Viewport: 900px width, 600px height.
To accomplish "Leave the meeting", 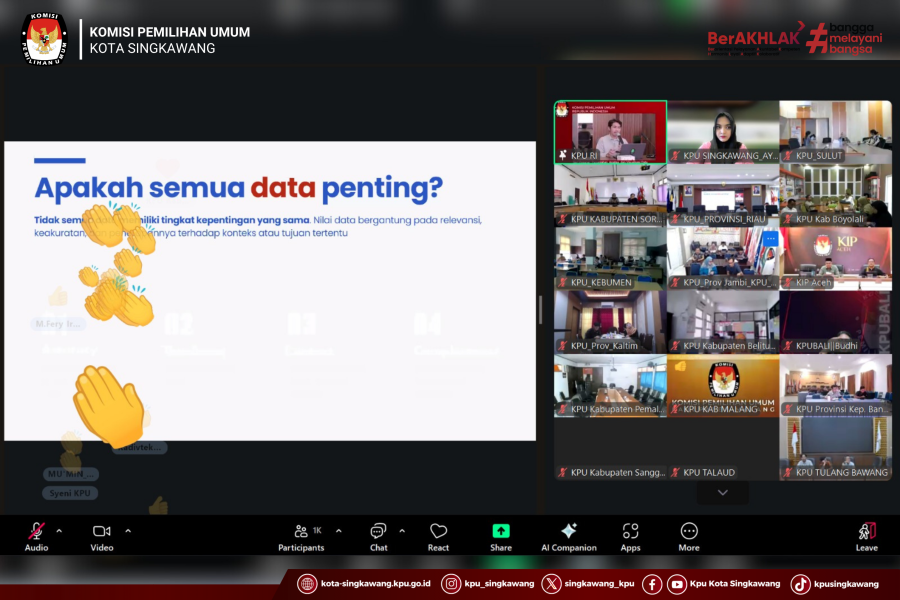I will pos(867,536).
